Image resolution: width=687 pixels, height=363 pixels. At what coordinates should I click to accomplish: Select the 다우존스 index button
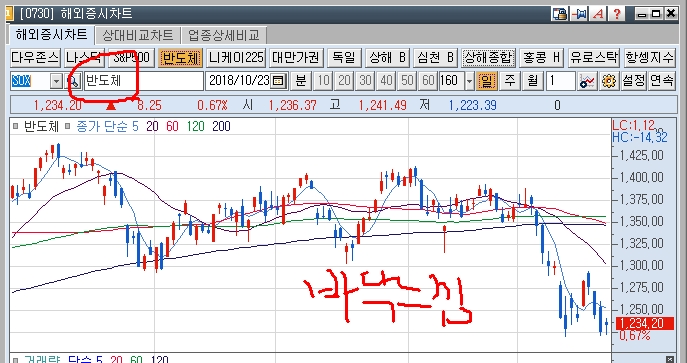click(x=35, y=57)
